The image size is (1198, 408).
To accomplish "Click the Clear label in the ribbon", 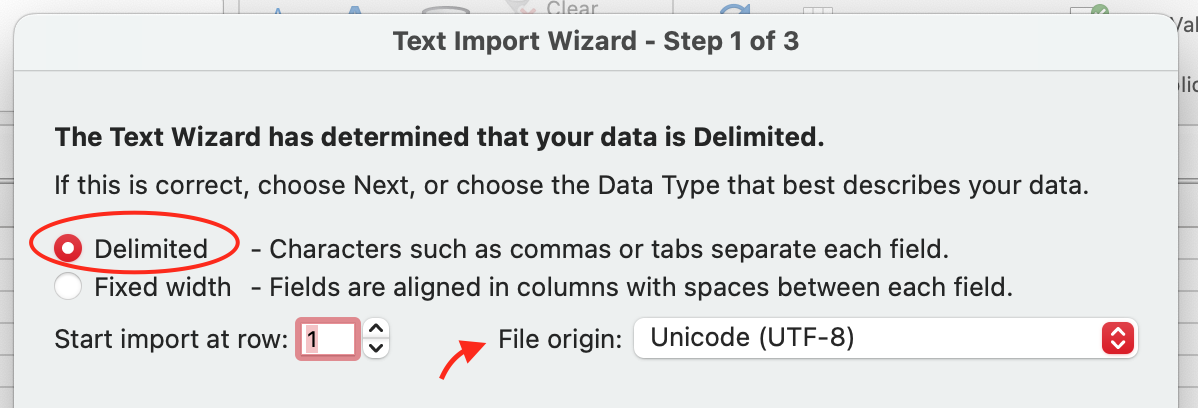I will point(572,8).
